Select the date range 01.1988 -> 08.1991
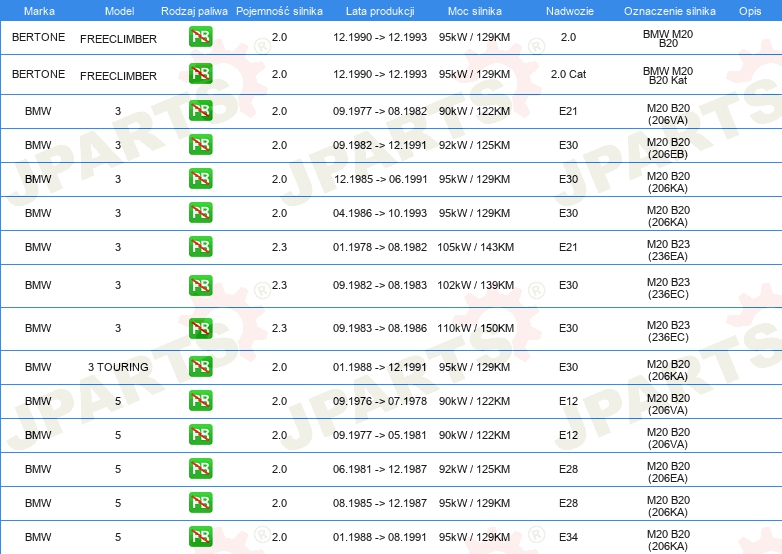782x554 pixels. click(x=380, y=537)
